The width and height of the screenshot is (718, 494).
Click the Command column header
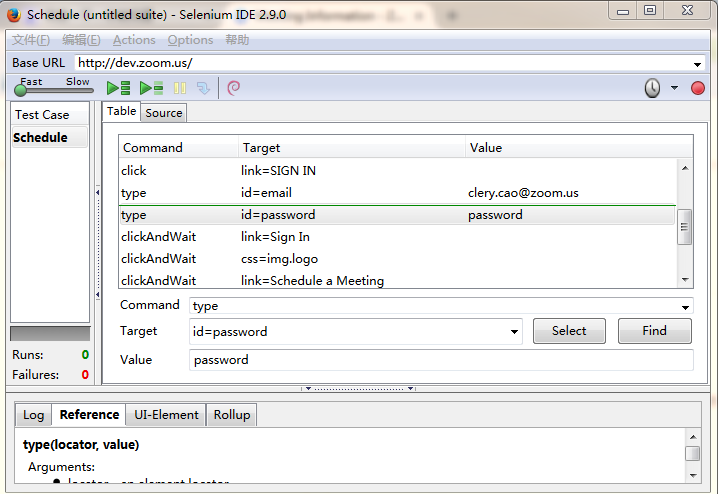[x=179, y=147]
